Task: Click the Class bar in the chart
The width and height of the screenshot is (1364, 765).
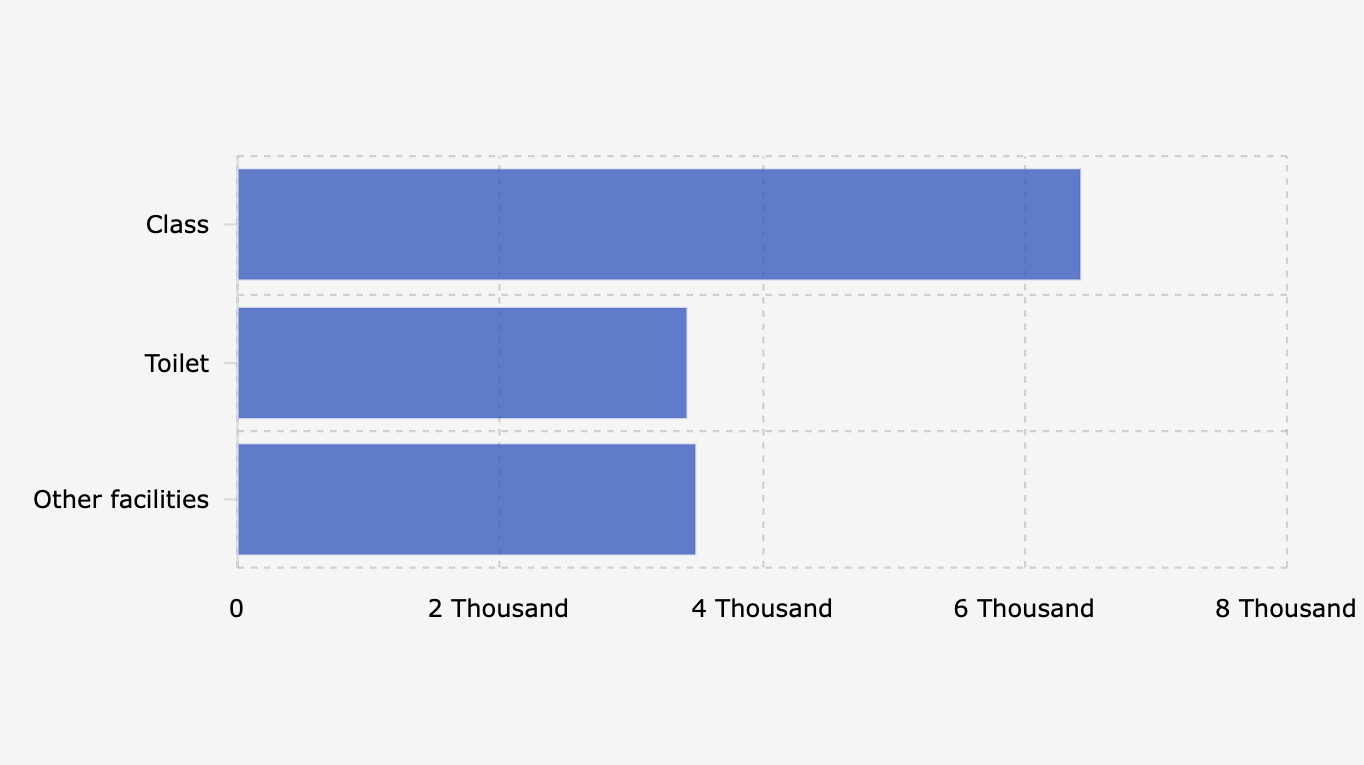Action: click(x=658, y=224)
